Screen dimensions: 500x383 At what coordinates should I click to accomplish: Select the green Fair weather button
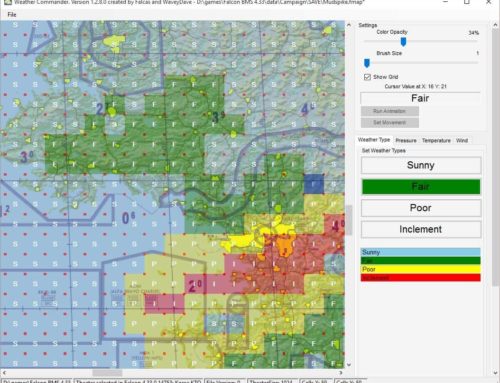[x=421, y=186]
